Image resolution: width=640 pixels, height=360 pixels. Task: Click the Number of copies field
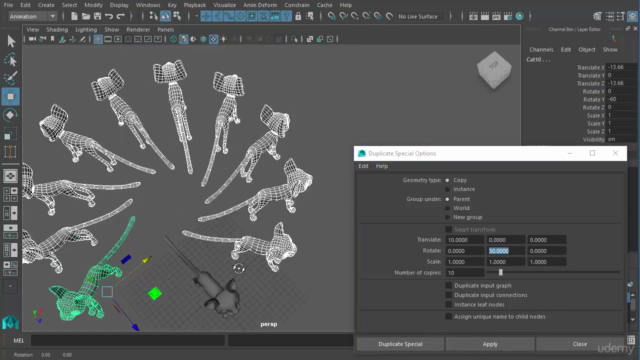(x=464, y=273)
